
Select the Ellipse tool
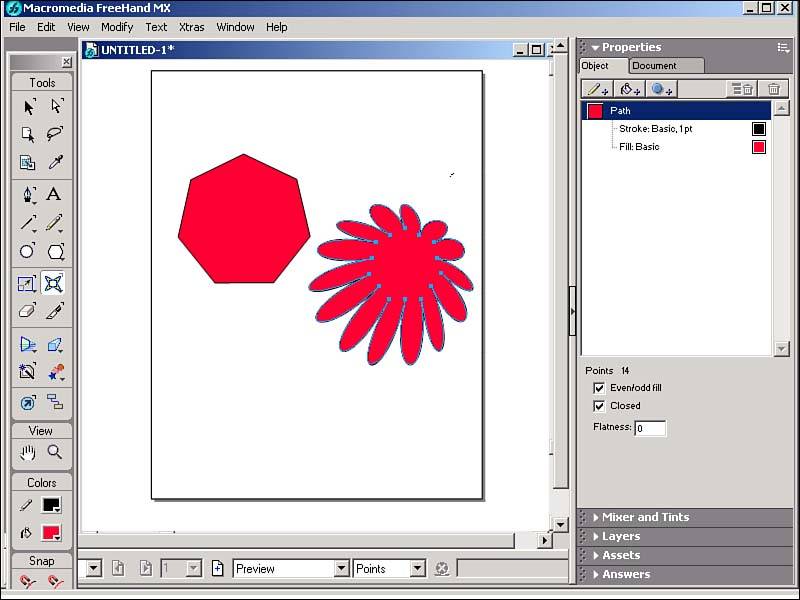(28, 251)
